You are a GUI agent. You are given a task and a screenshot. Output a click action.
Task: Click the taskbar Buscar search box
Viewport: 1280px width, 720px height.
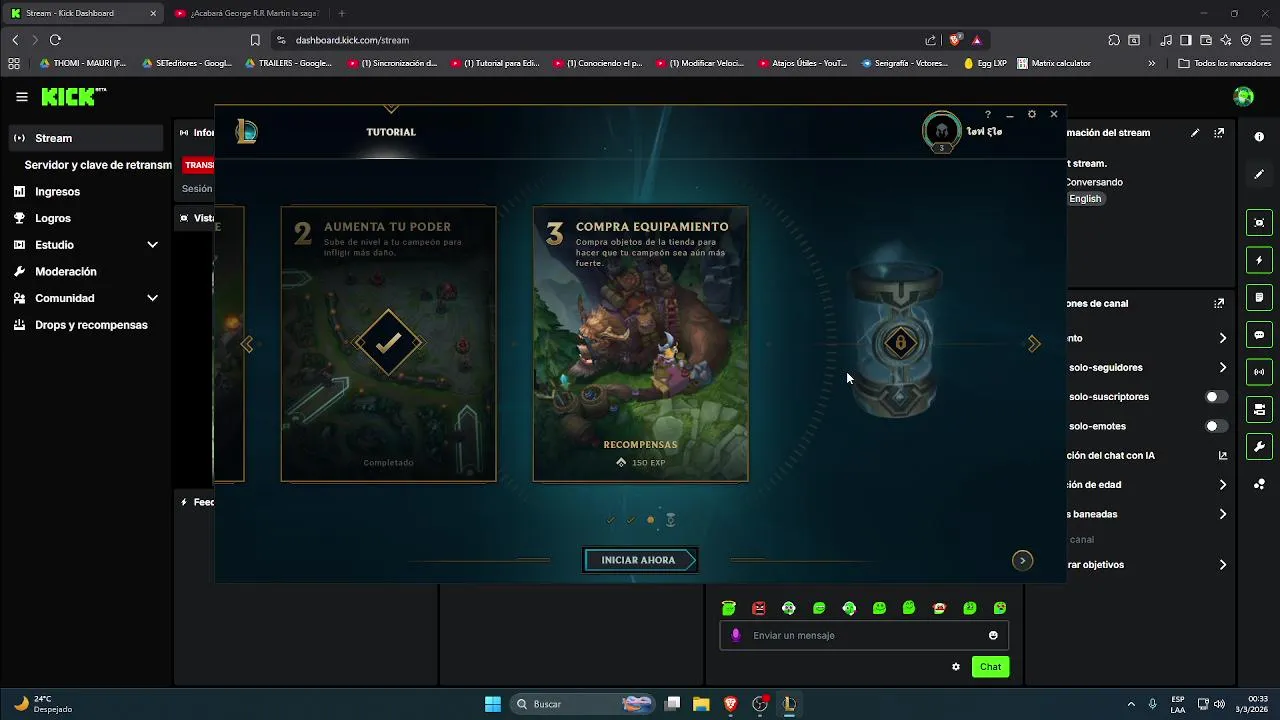584,704
